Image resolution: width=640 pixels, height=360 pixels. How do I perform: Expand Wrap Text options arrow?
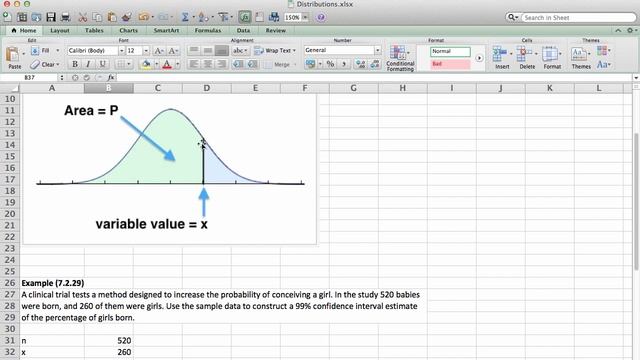[x=294, y=51]
